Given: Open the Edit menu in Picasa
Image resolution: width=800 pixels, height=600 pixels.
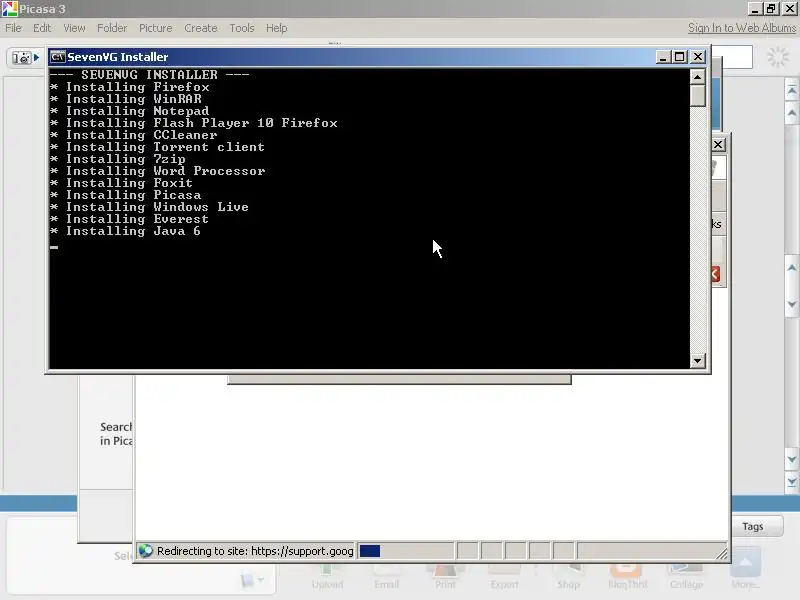Looking at the screenshot, I should [x=42, y=28].
